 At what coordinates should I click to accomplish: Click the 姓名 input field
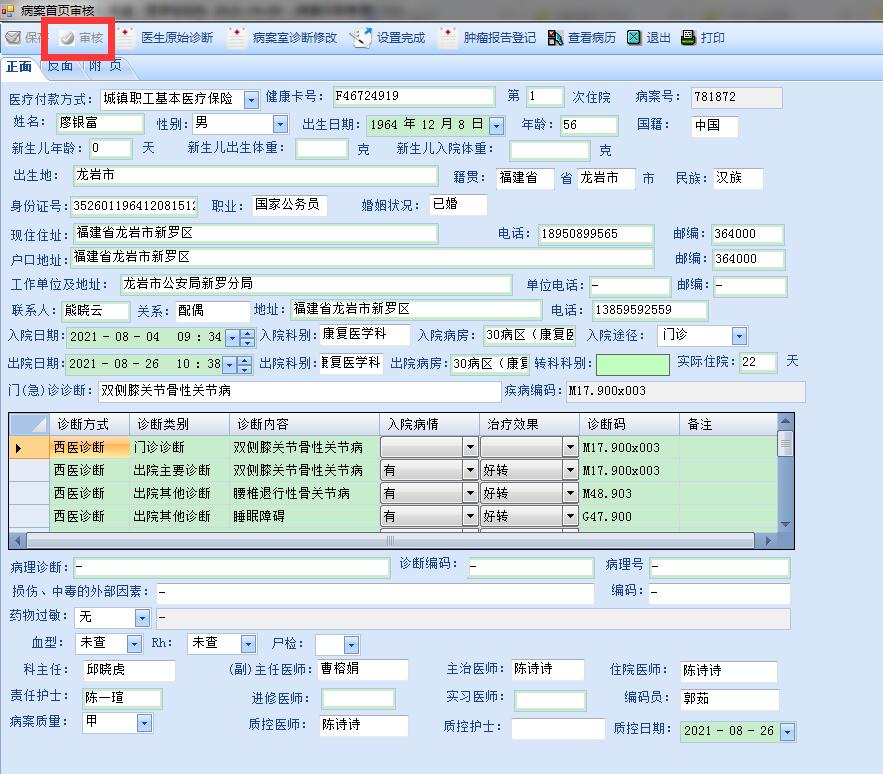(100, 123)
